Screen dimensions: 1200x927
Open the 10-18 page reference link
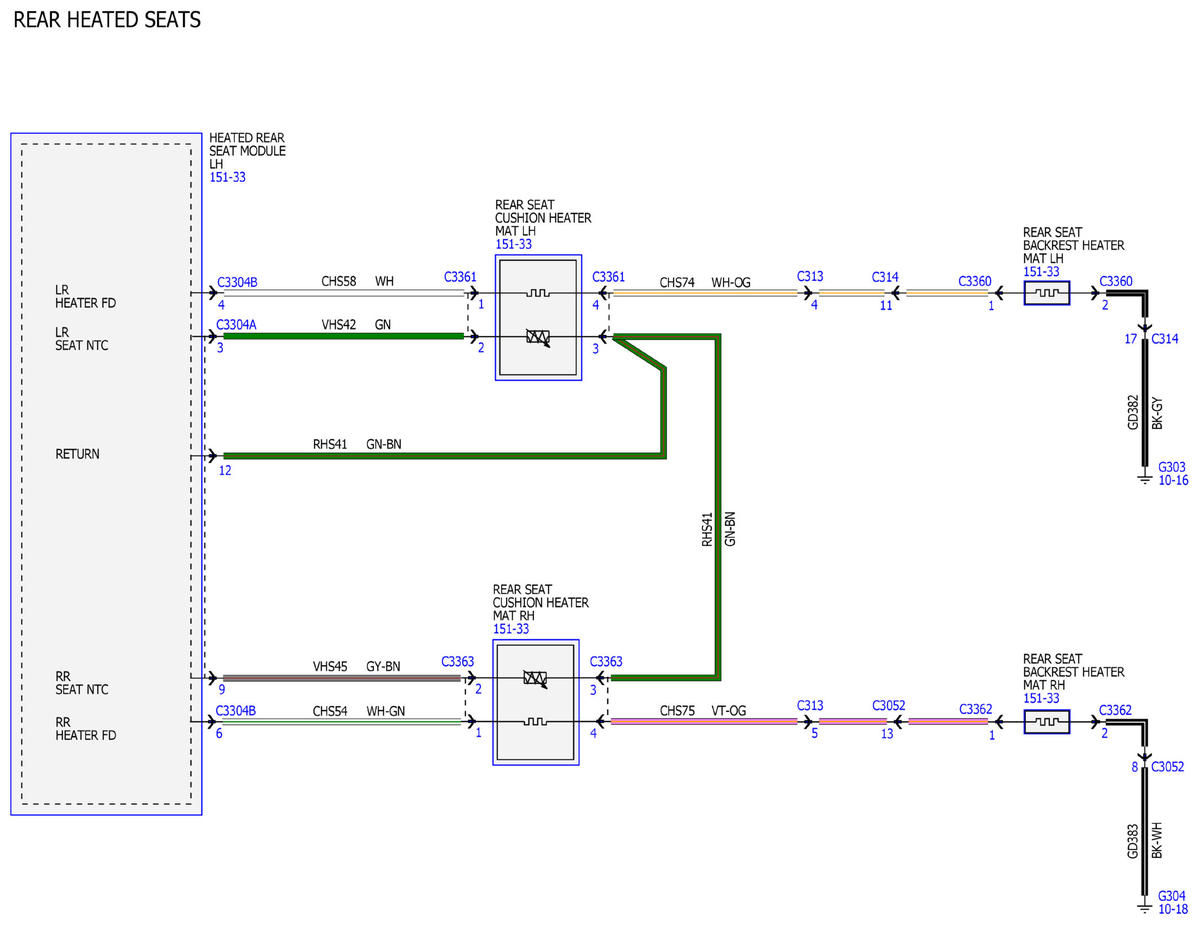tap(1173, 909)
